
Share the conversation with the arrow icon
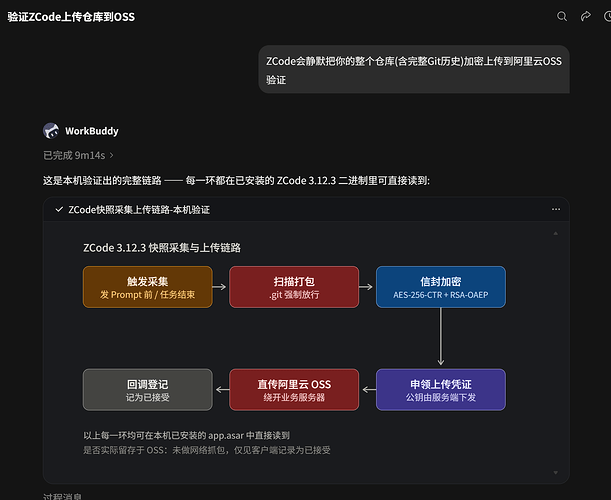(585, 16)
